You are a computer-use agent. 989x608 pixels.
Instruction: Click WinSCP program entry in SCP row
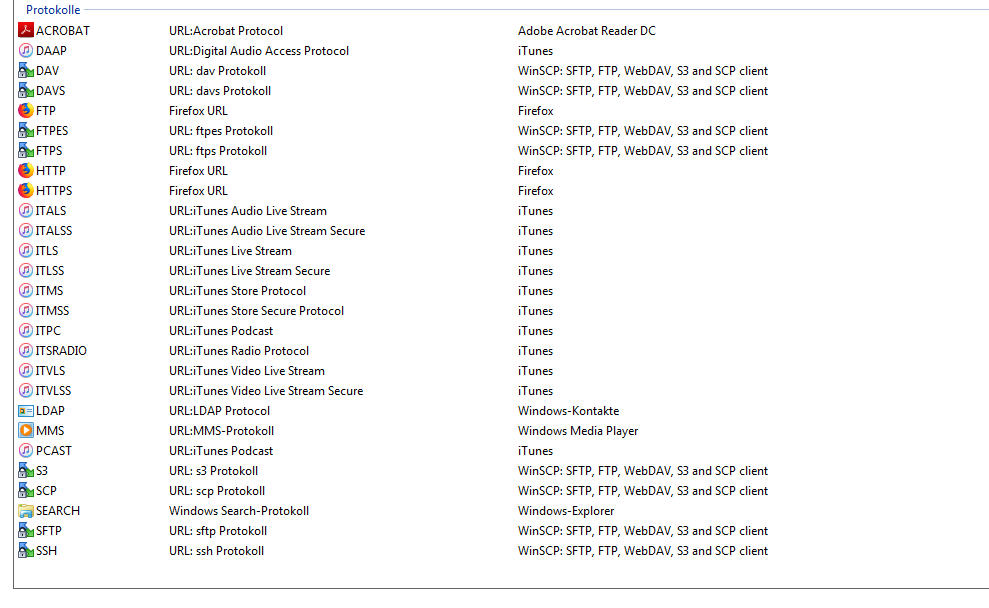point(643,491)
